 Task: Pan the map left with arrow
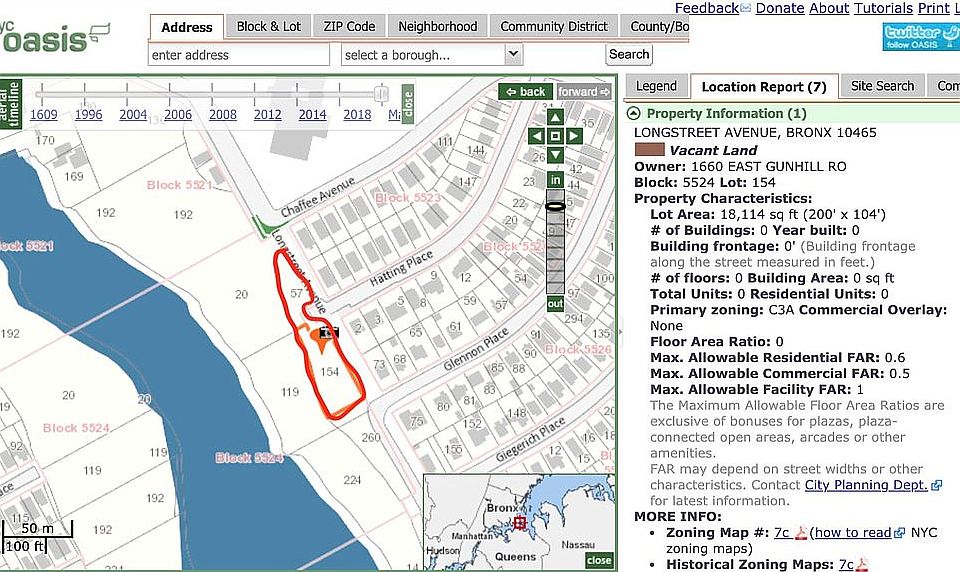pos(536,136)
